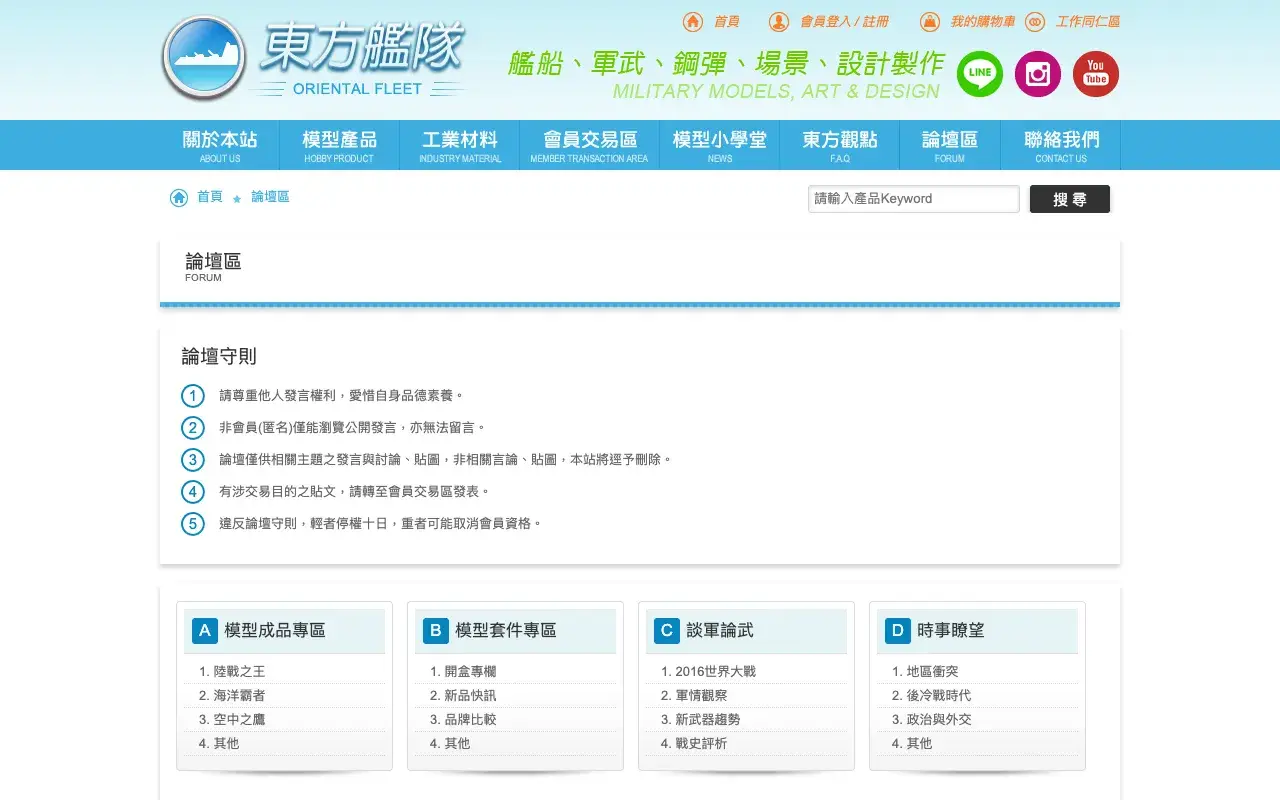The height and width of the screenshot is (800, 1280).
Task: Click the member login person icon
Action: [x=779, y=22]
